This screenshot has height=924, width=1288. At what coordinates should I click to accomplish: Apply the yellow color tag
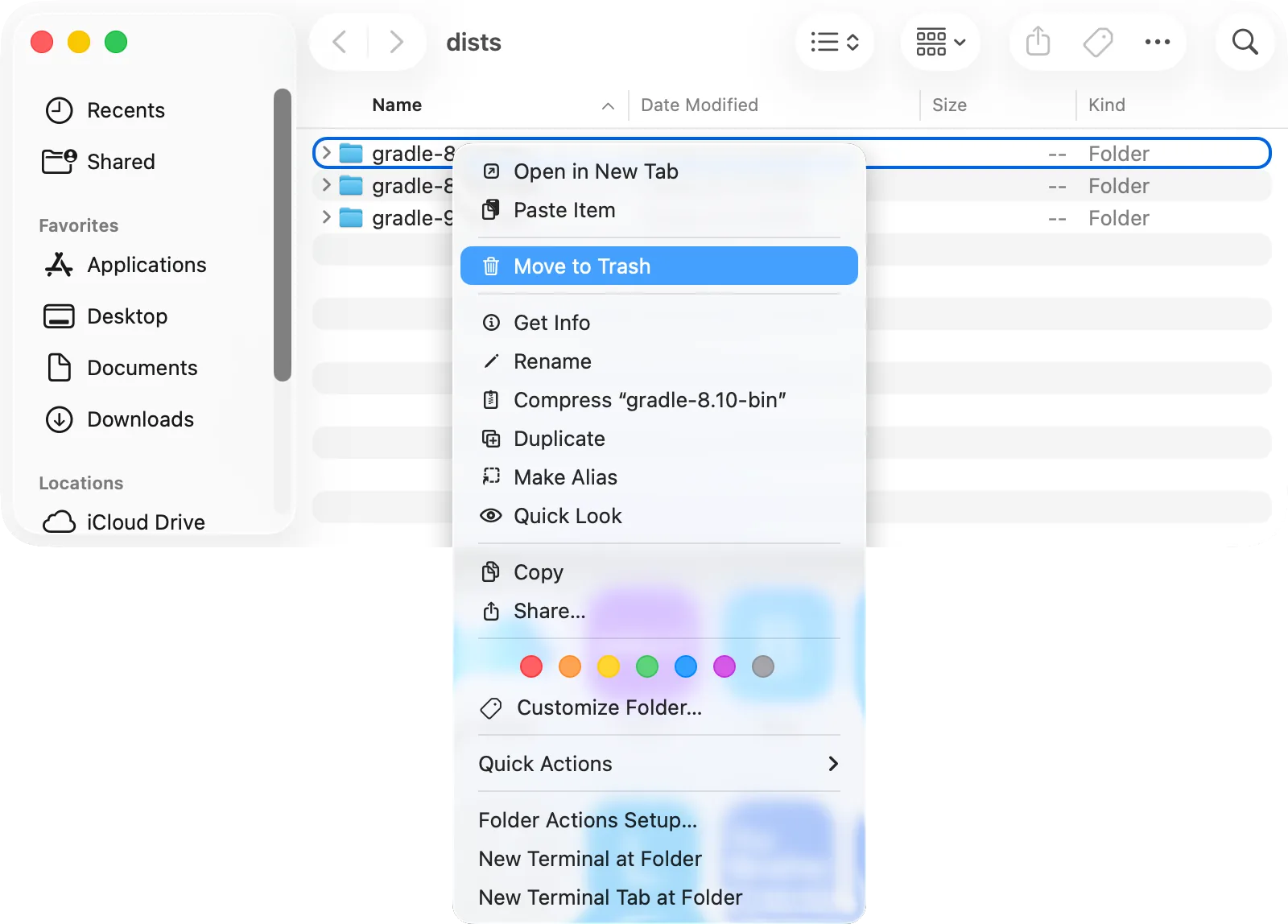pyautogui.click(x=609, y=666)
